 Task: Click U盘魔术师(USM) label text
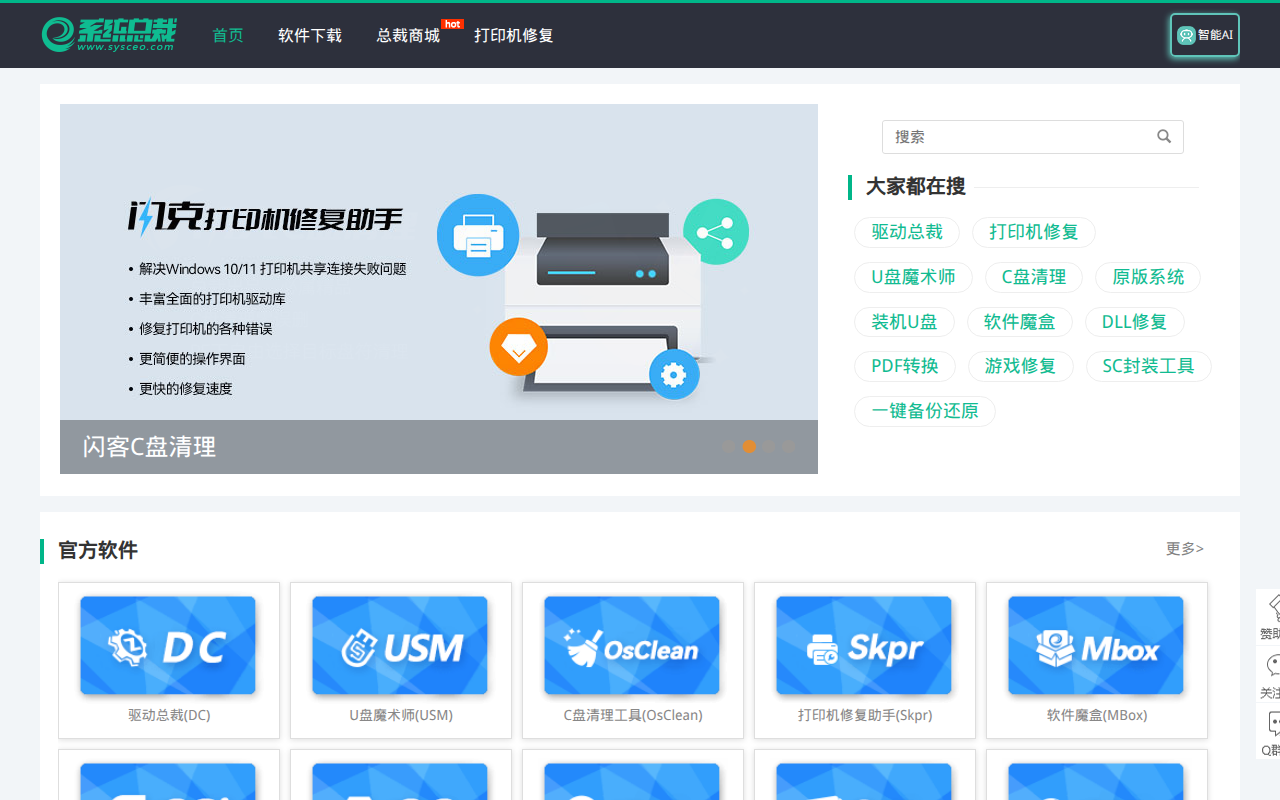coord(401,715)
